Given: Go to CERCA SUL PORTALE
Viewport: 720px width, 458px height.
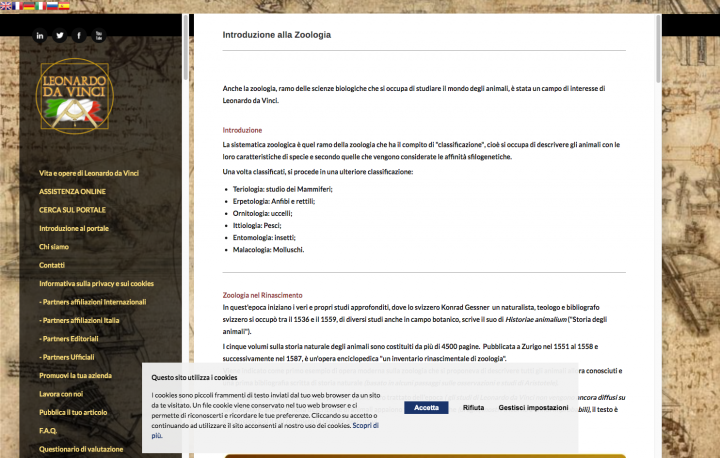Looking at the screenshot, I should click(x=72, y=210).
